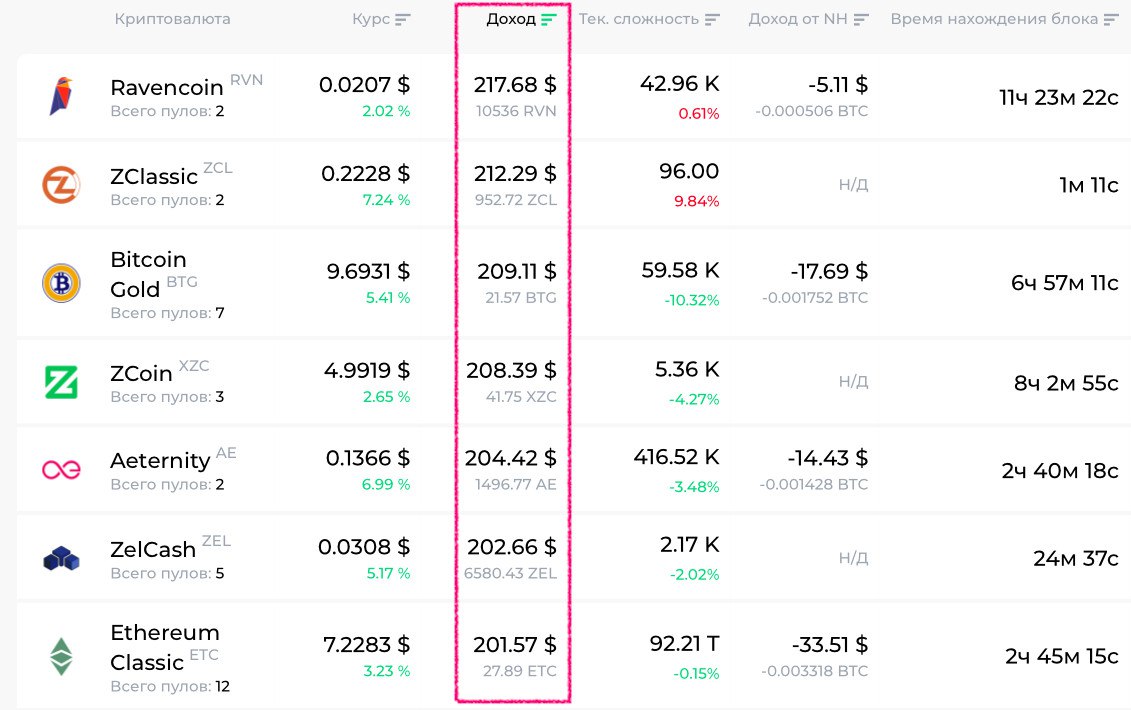Click ZCoin block time 8ч 2м 55с

(x=1065, y=383)
